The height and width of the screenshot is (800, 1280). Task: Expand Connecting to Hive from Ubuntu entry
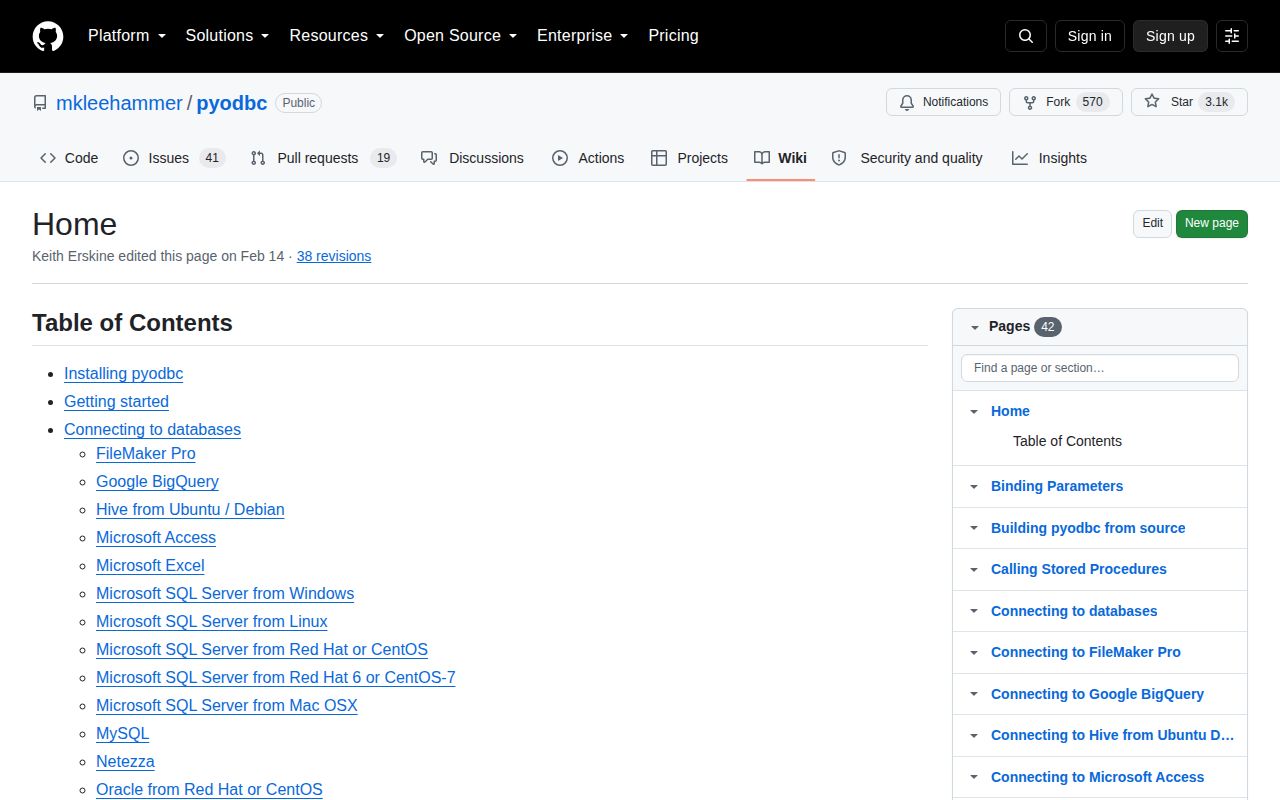pyautogui.click(x=974, y=735)
